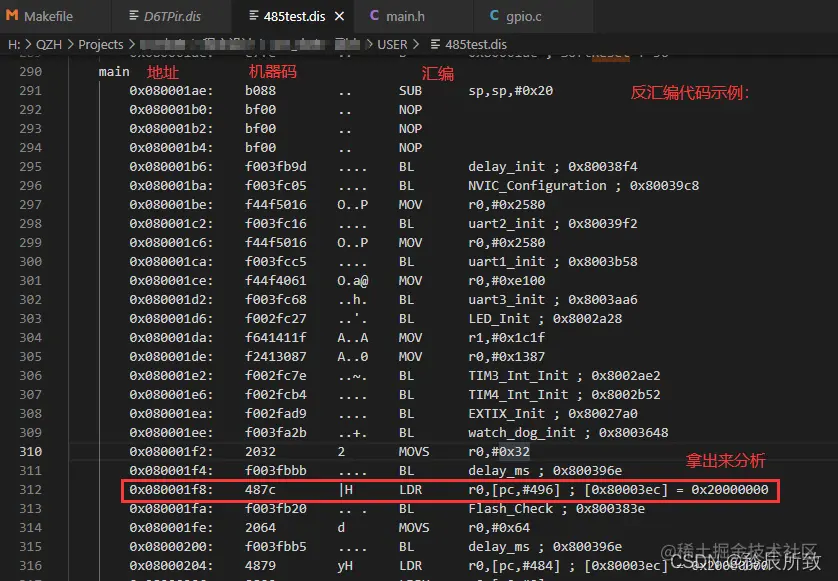Click line number 312
This screenshot has width=838, height=581.
[30, 490]
